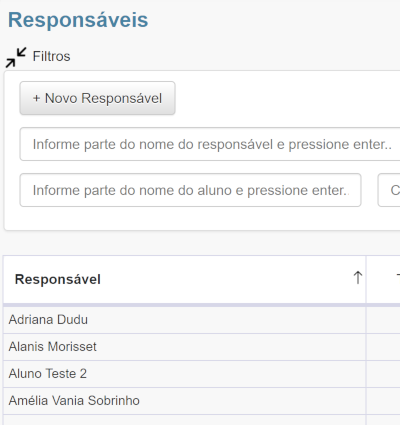Open the Amélia Vania Sobrinho entry

pyautogui.click(x=74, y=401)
